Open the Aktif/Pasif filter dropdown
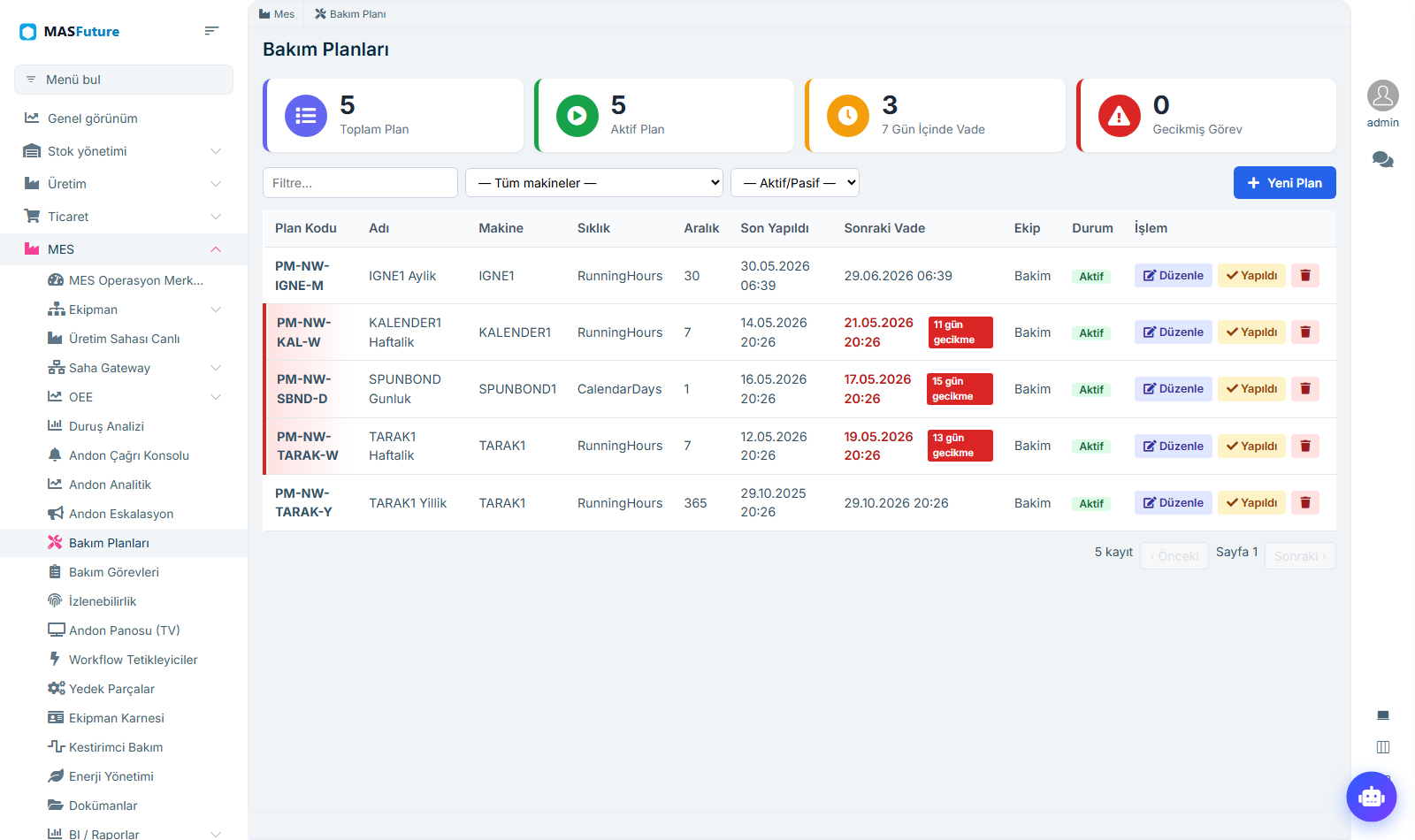Viewport: 1415px width, 840px height. (795, 183)
